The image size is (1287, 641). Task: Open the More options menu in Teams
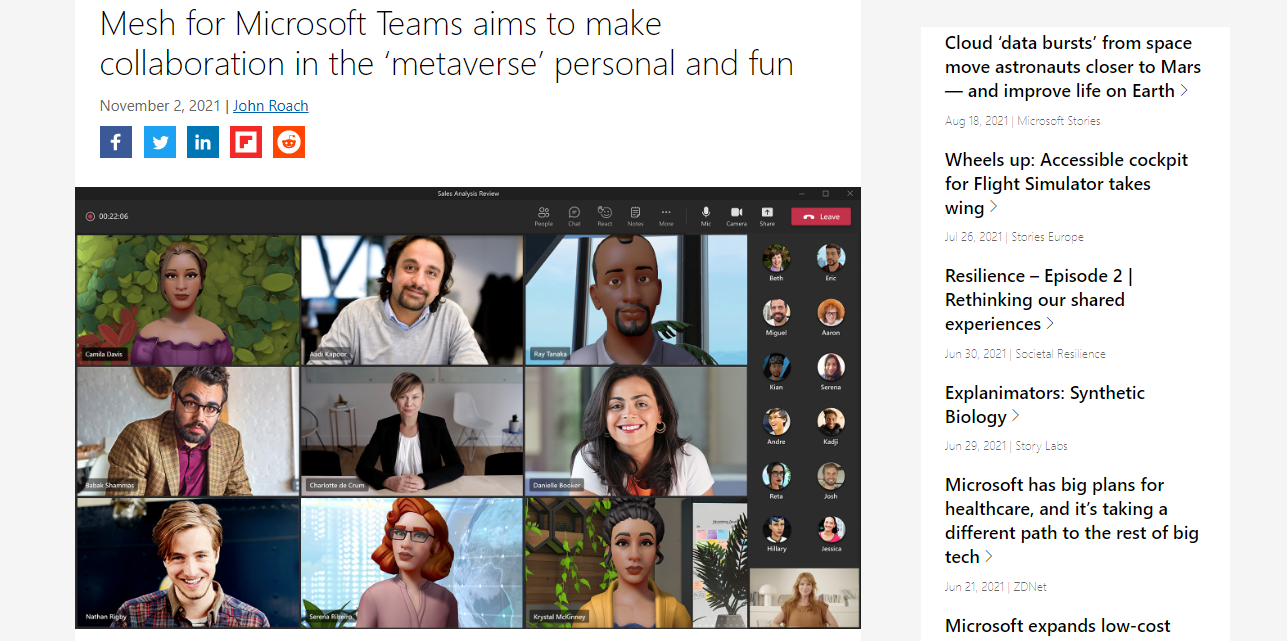pyautogui.click(x=666, y=216)
